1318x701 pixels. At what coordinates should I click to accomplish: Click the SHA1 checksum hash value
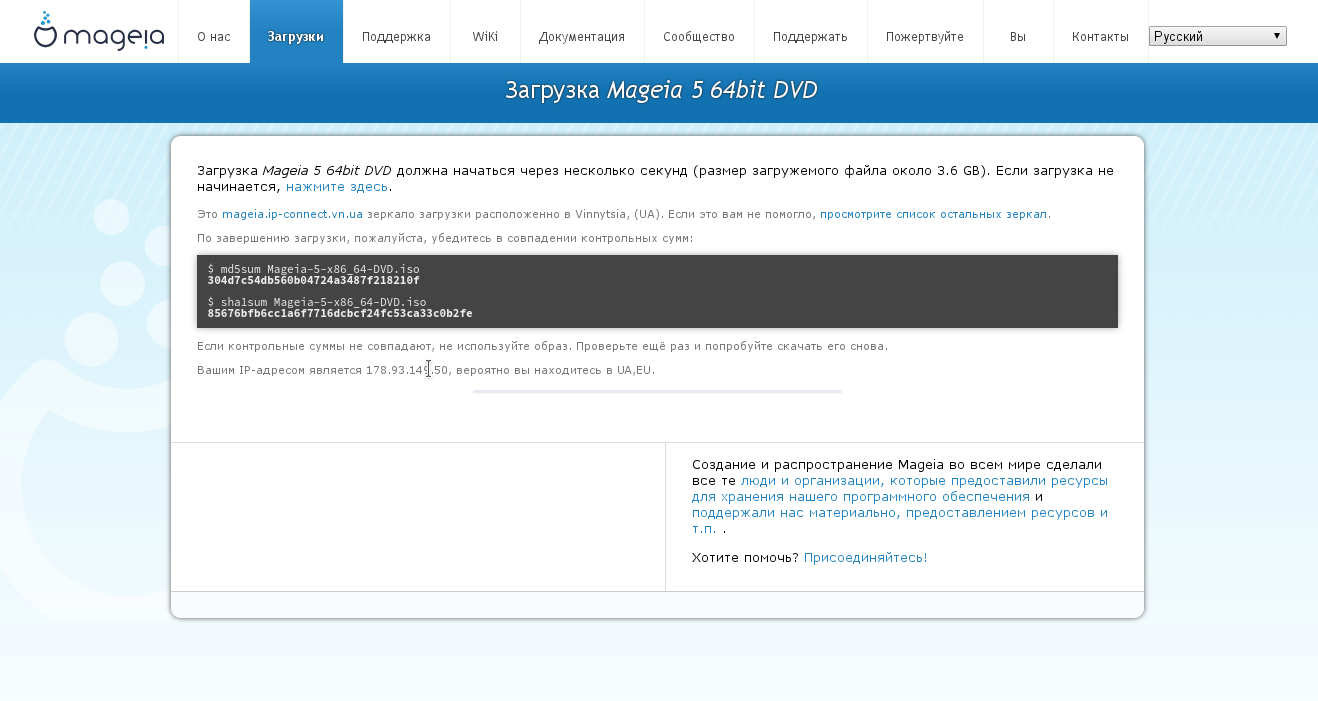(340, 313)
